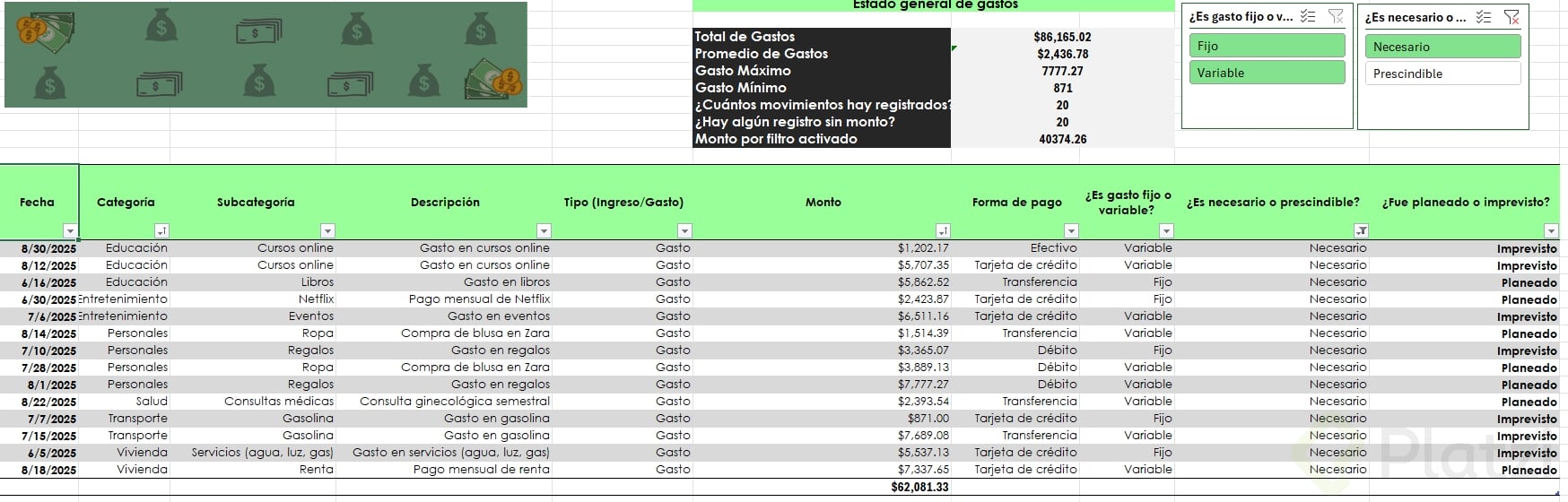This screenshot has width=1568, height=502.
Task: Expand the Descripción filter dropdown
Action: point(543,230)
